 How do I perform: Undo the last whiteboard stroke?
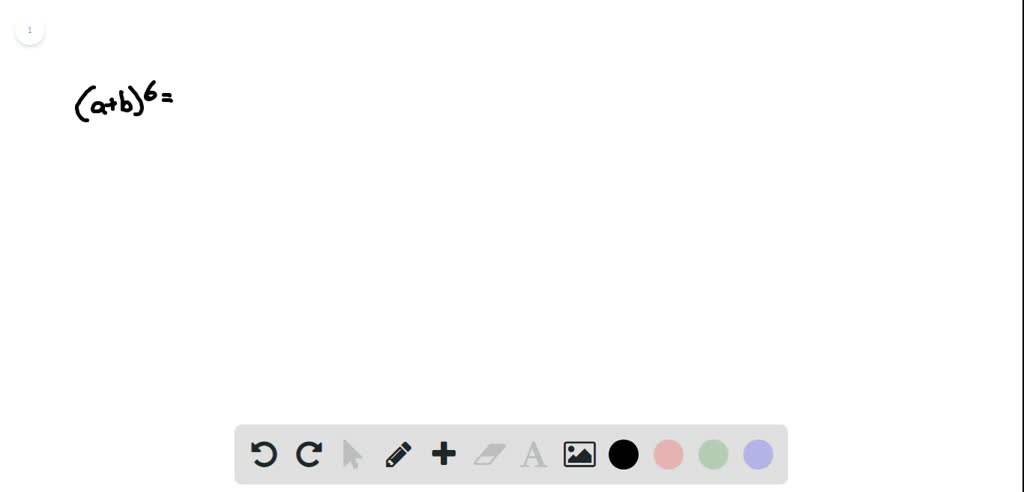[x=264, y=454]
